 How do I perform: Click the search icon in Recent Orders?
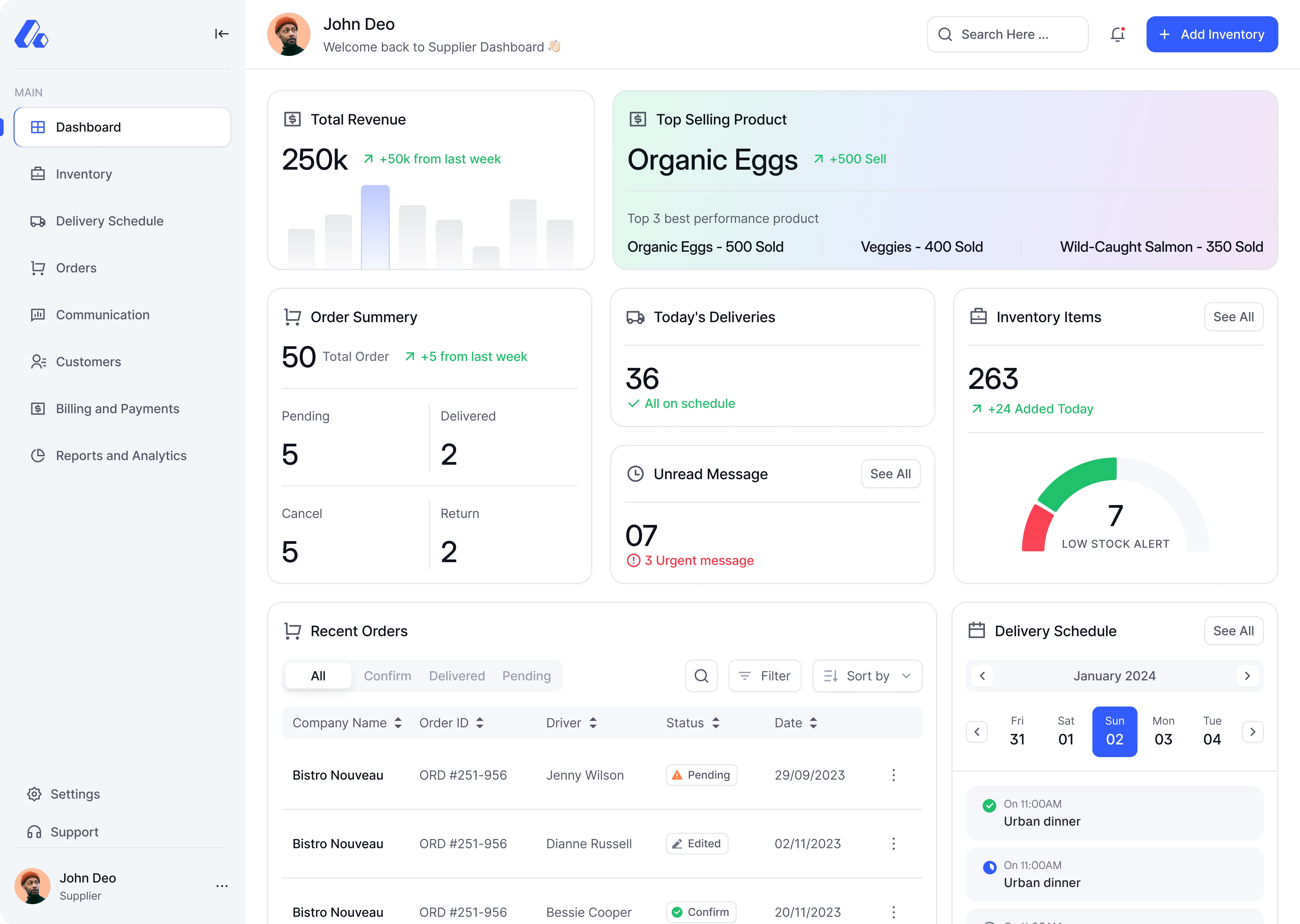click(701, 676)
